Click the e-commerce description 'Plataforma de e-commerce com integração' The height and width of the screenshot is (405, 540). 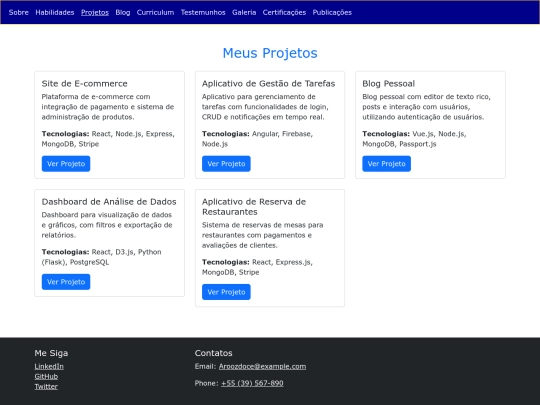[x=108, y=107]
